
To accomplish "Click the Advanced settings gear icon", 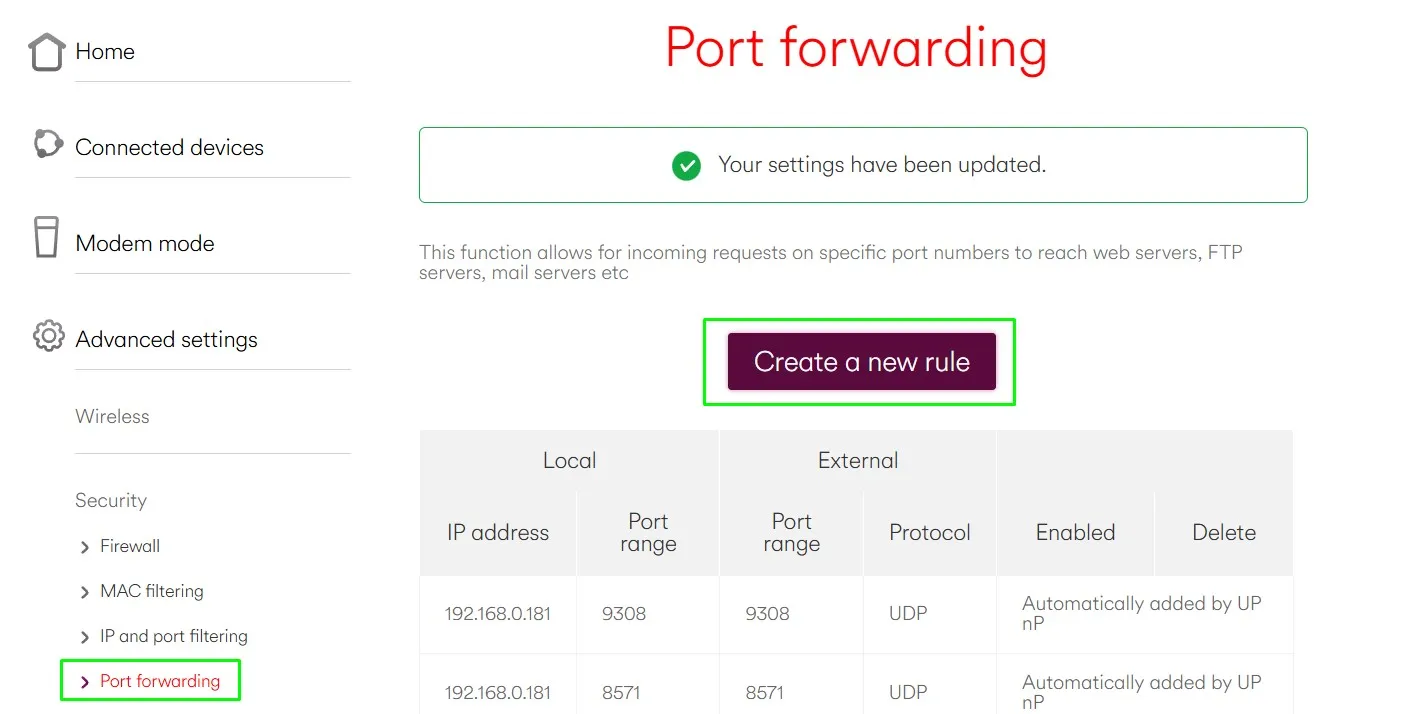I will [x=48, y=335].
